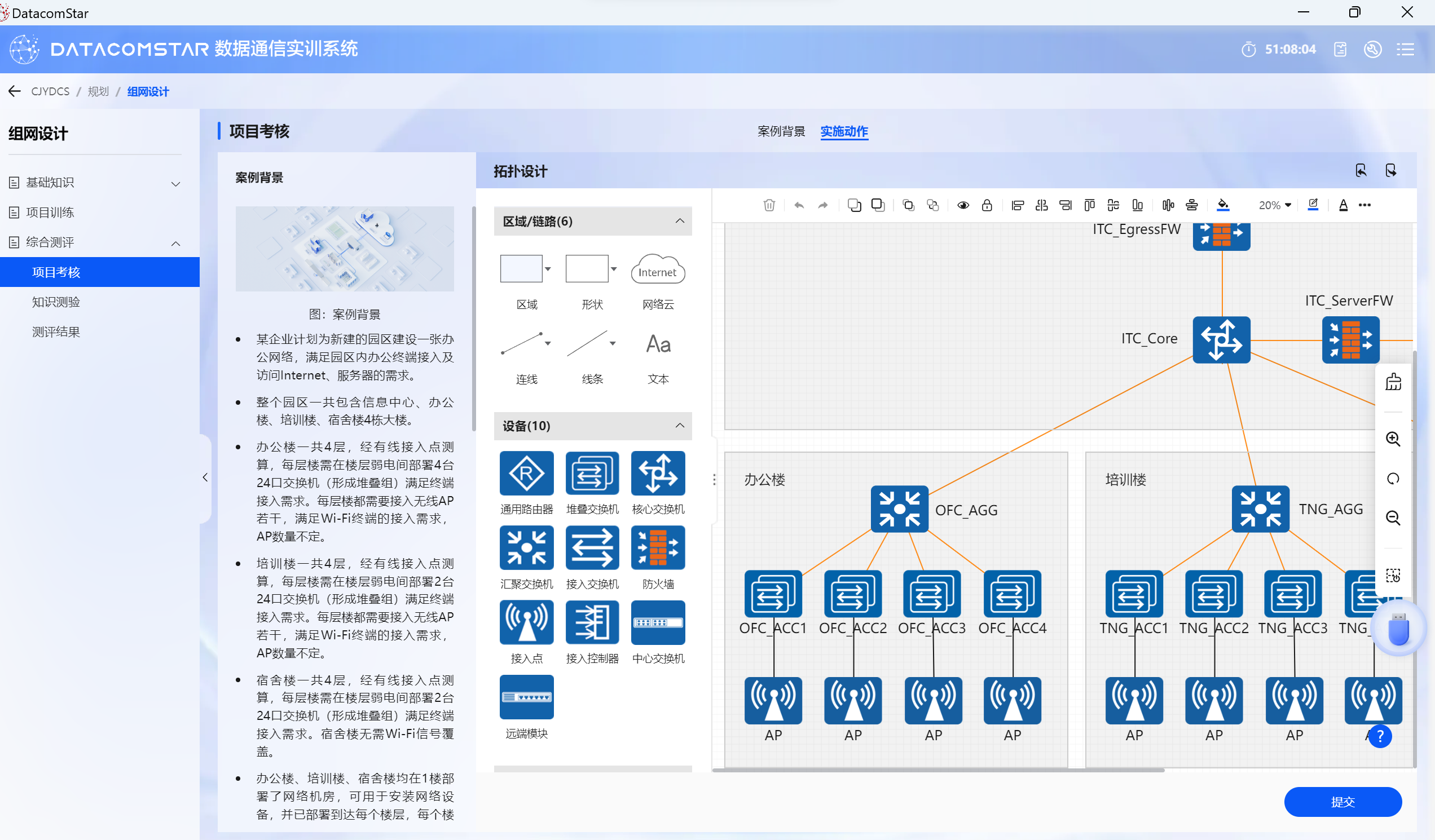The width and height of the screenshot is (1435, 840).
Task: Switch to the 案例背景 tab
Action: point(781,131)
